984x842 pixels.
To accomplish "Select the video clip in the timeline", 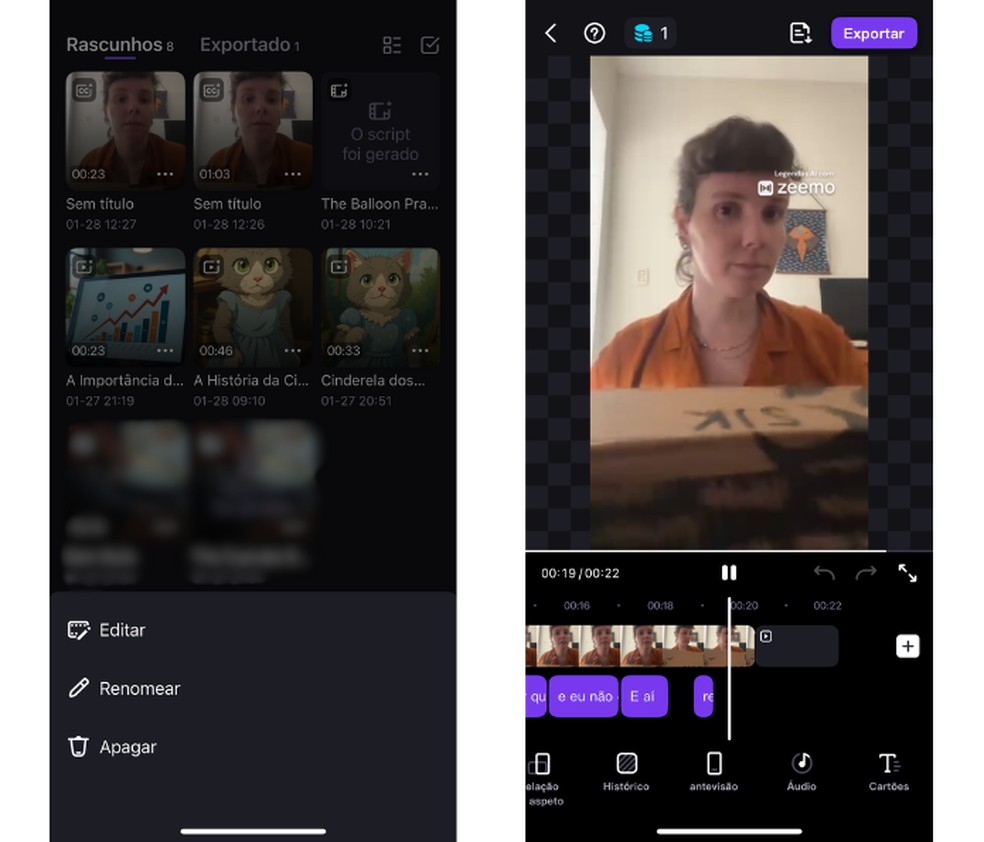I will pyautogui.click(x=640, y=646).
